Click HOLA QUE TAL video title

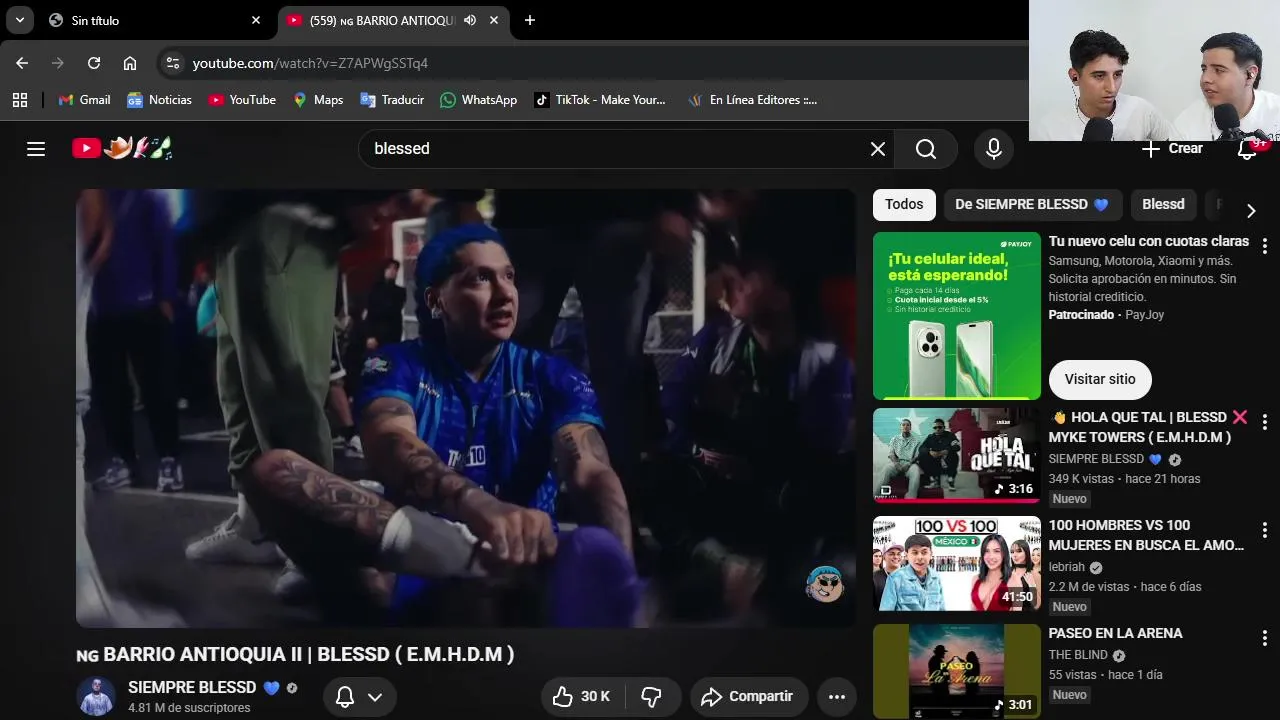(1148, 427)
